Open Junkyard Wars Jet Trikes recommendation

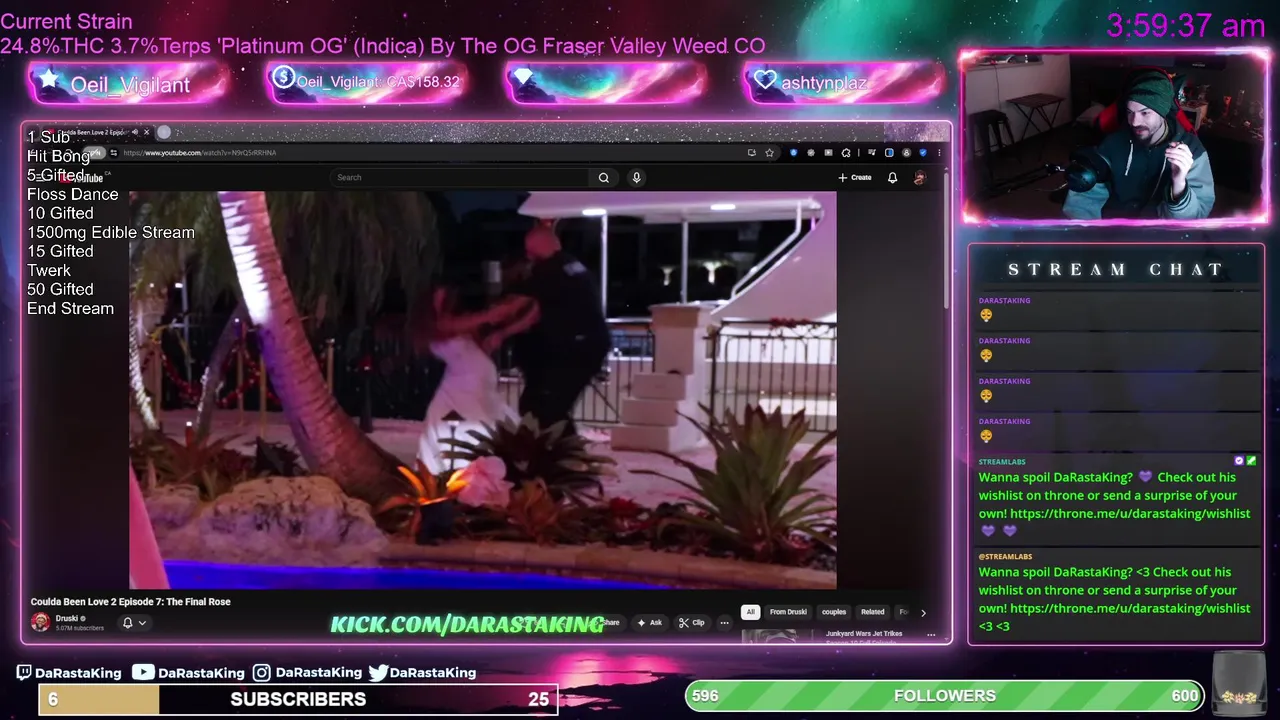tap(864, 634)
